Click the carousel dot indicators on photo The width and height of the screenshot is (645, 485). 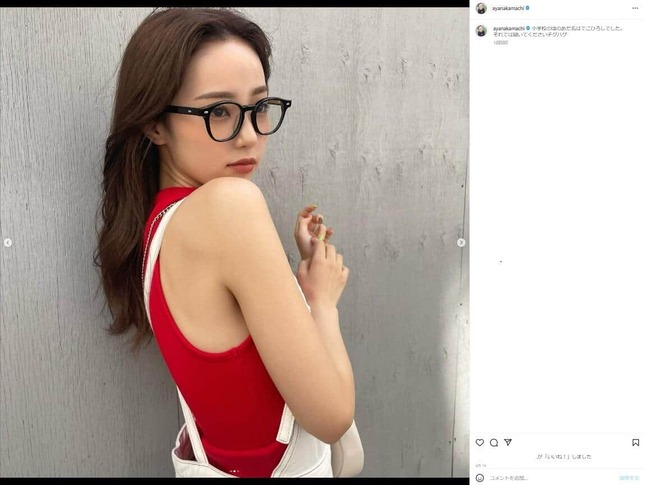tap(234, 471)
